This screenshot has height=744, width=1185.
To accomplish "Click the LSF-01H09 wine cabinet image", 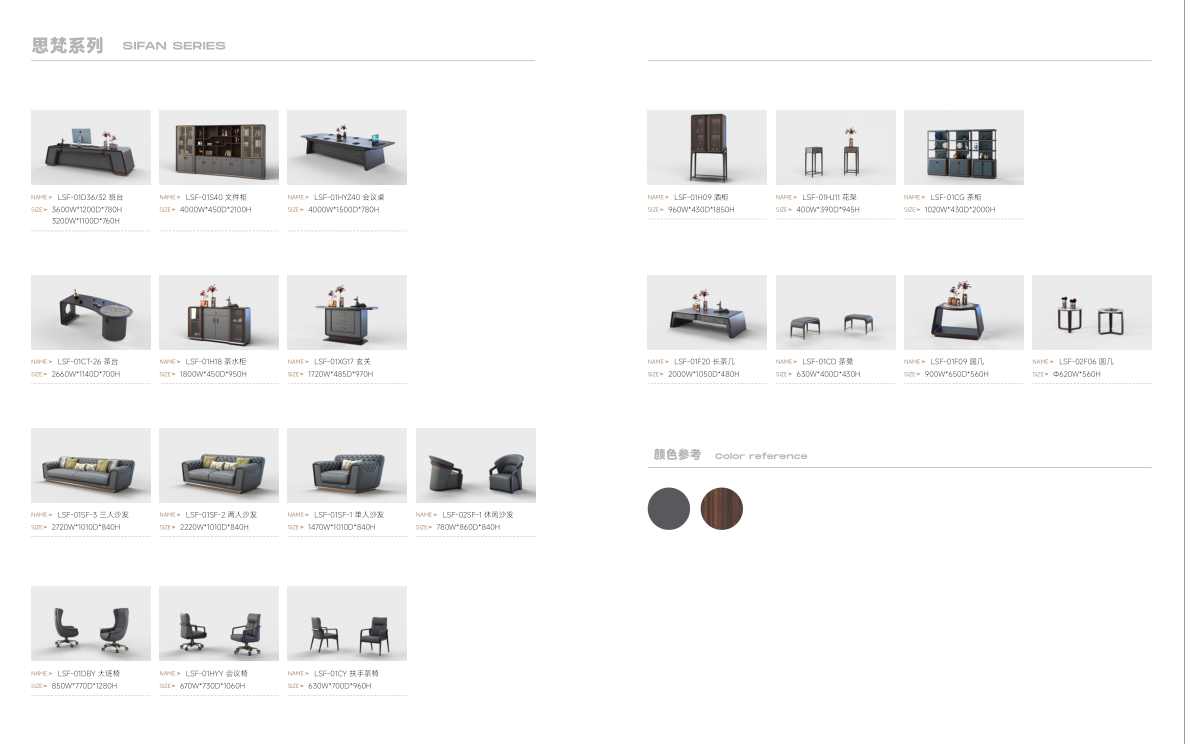I will pos(707,147).
